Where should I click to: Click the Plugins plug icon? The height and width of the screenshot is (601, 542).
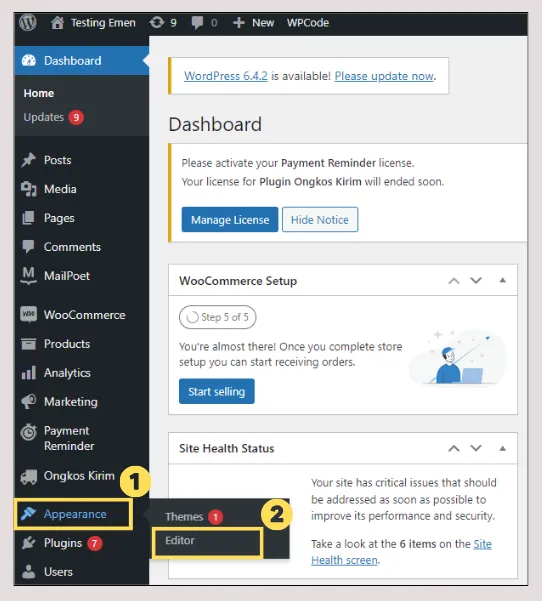point(28,543)
